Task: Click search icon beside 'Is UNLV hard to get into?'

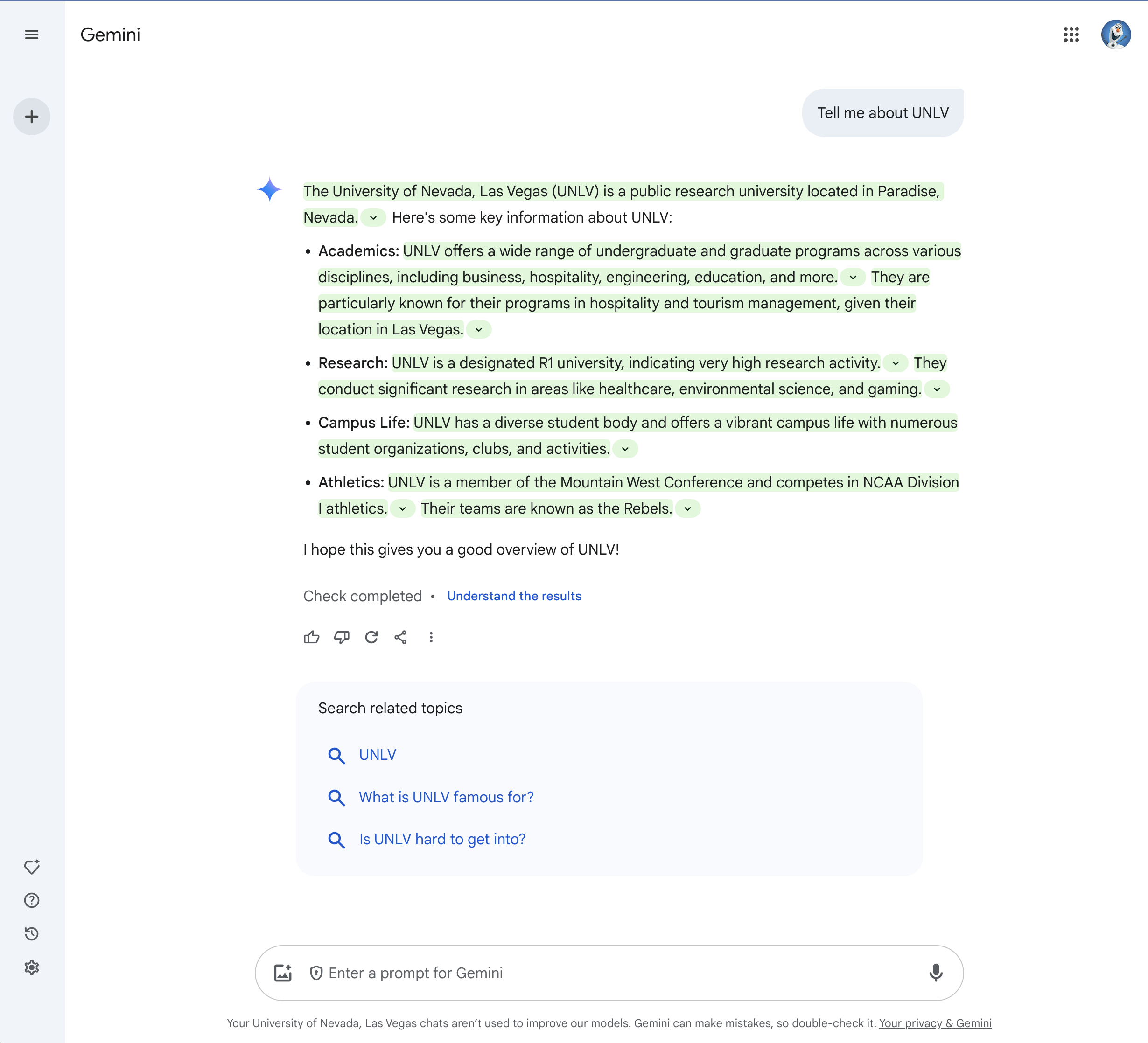Action: [336, 840]
